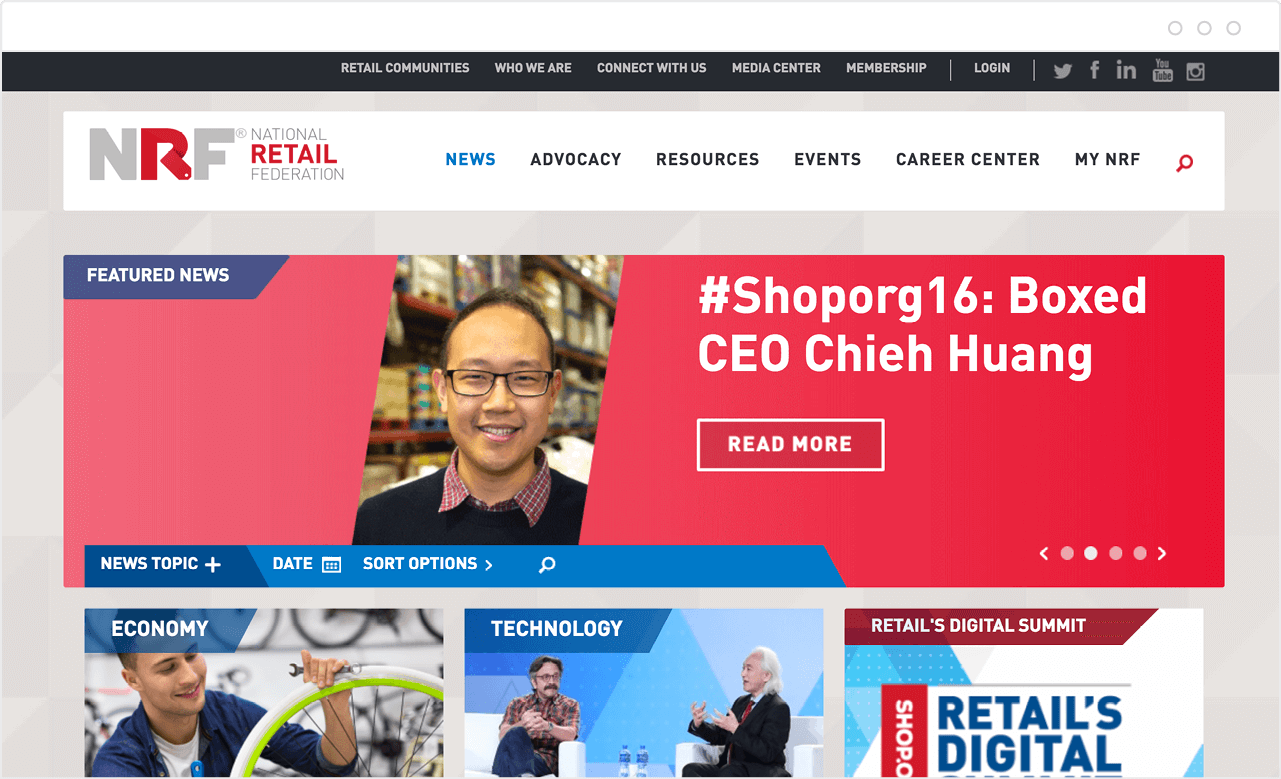Click the Read More button
The width and height of the screenshot is (1281, 779).
click(790, 445)
